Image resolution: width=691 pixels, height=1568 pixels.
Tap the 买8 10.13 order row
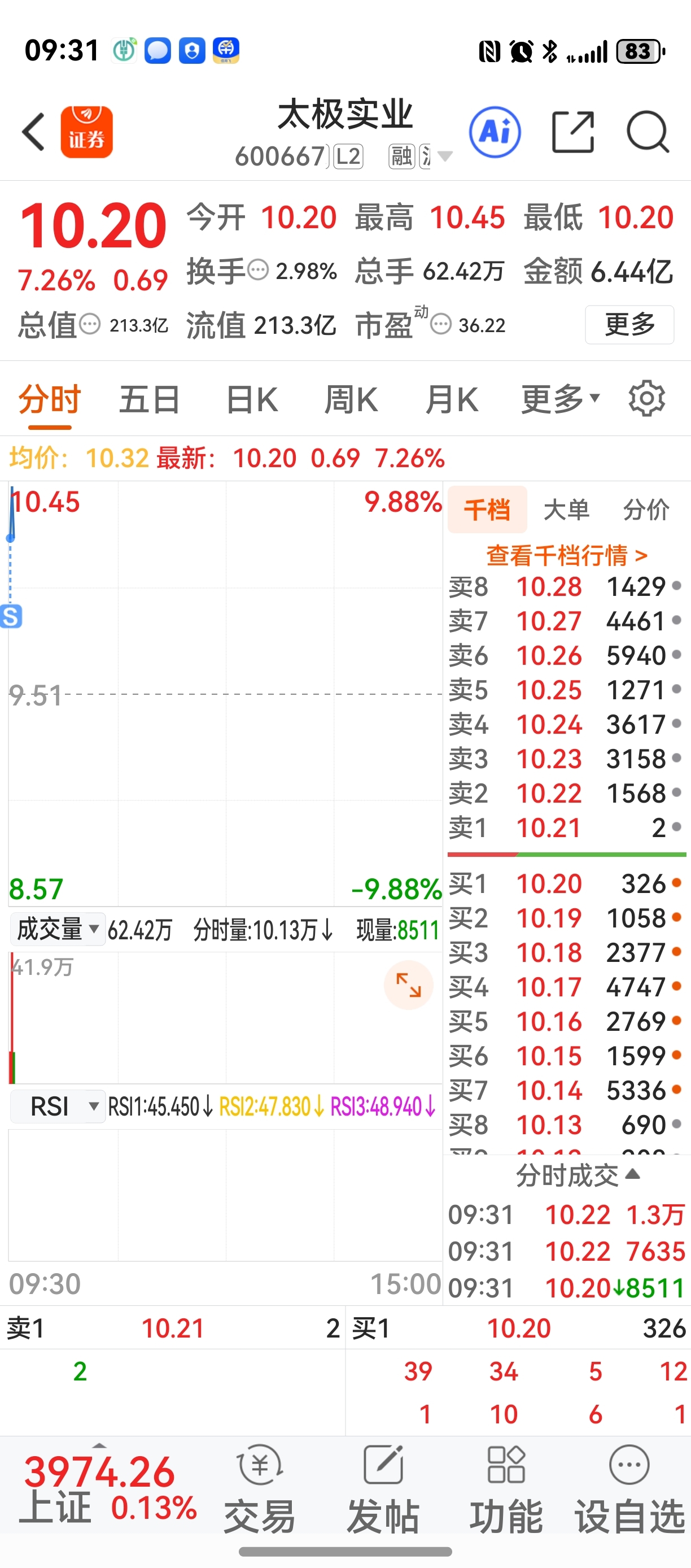pos(566,1125)
